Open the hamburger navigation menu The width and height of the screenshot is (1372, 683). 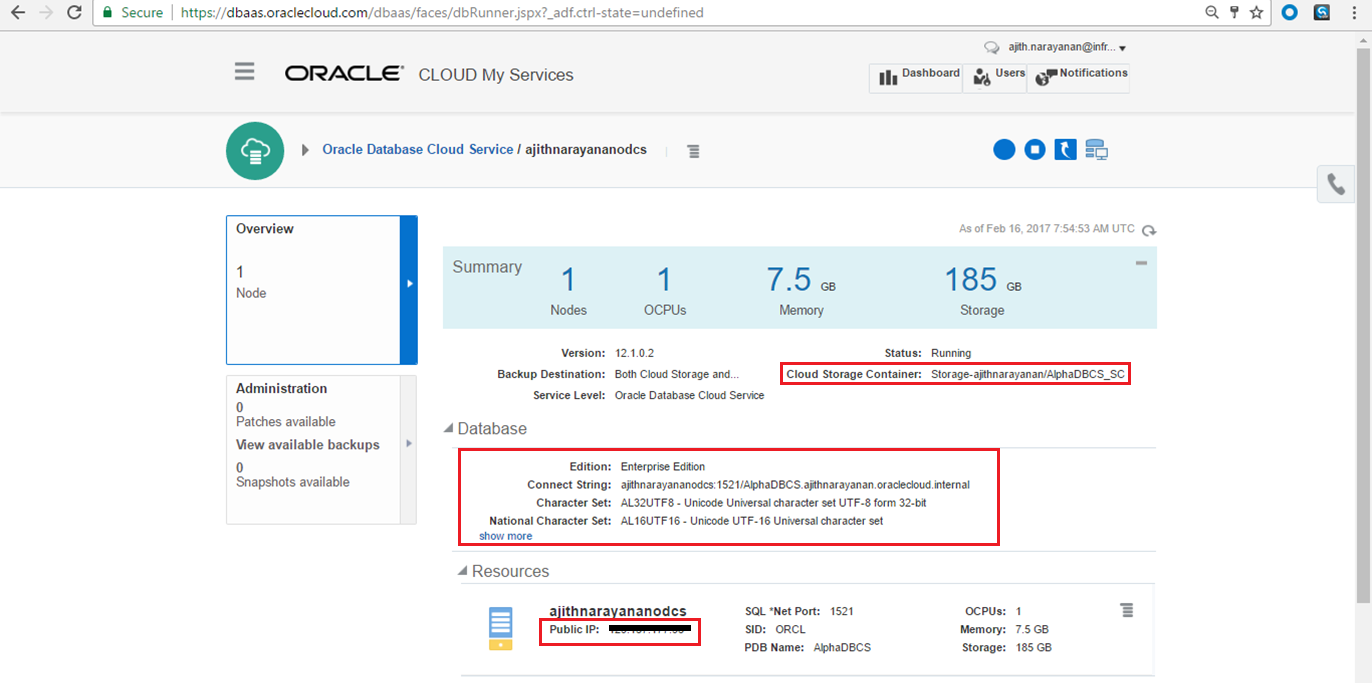245,72
